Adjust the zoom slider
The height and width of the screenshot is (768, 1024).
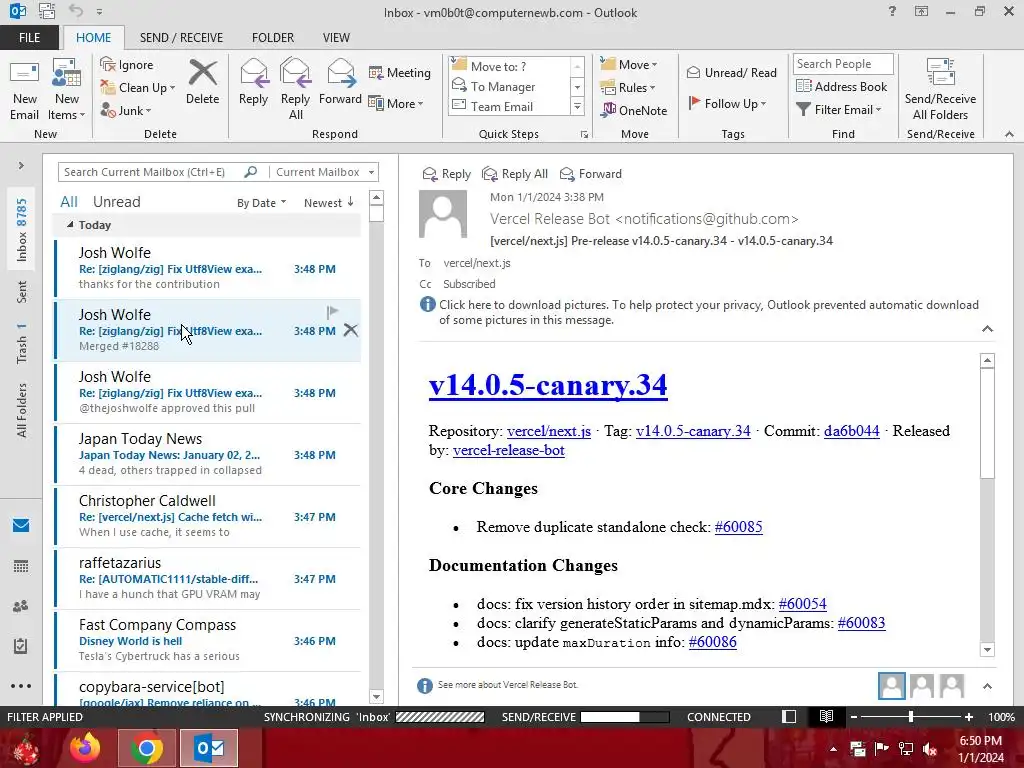[x=911, y=717]
